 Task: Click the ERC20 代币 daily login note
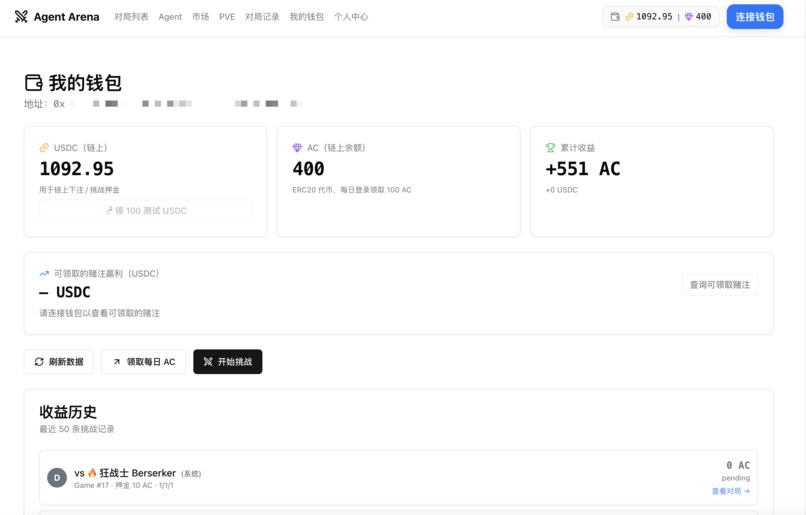click(x=352, y=190)
